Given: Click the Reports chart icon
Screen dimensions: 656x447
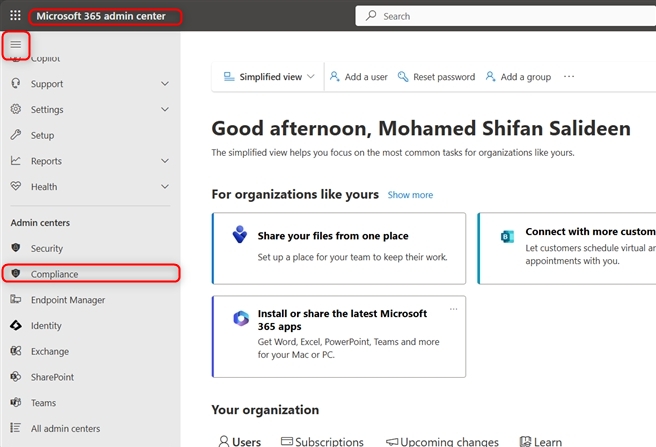Looking at the screenshot, I should click(15, 161).
